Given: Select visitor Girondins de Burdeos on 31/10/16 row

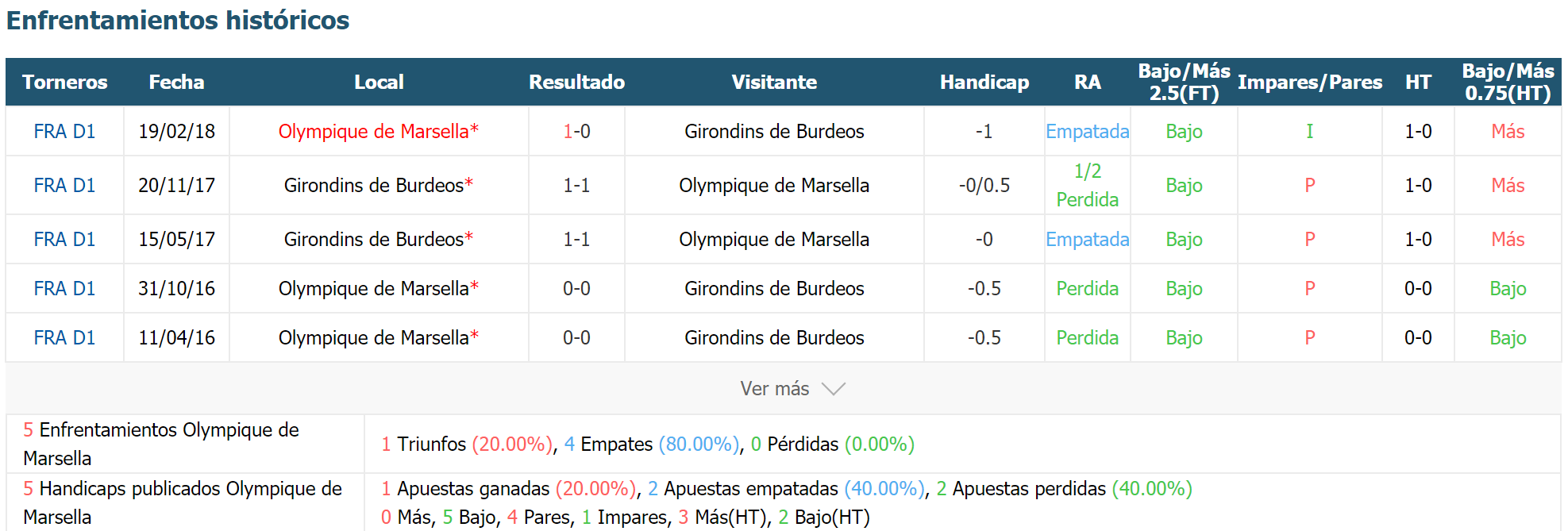Looking at the screenshot, I should 774,289.
